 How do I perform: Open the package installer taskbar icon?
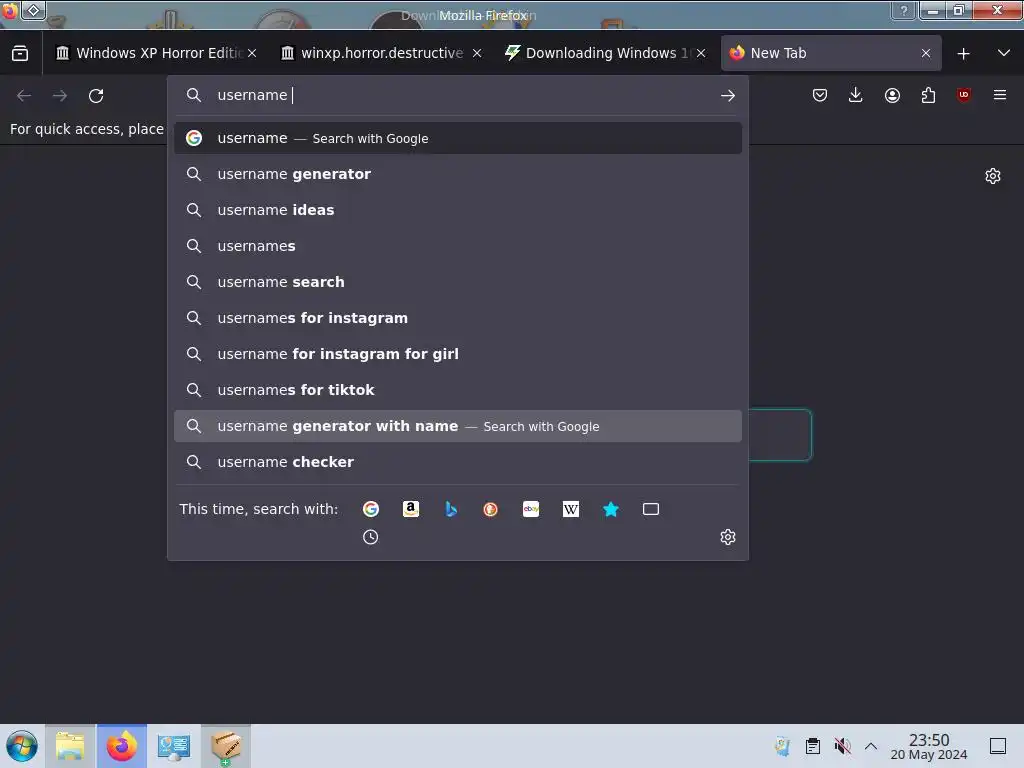pyautogui.click(x=225, y=746)
